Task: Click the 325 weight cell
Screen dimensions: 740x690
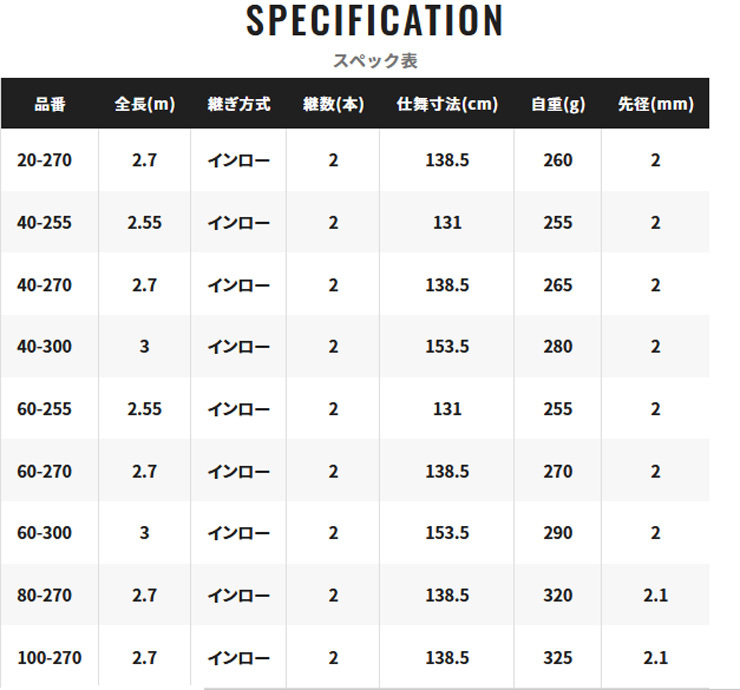Action: tap(558, 657)
